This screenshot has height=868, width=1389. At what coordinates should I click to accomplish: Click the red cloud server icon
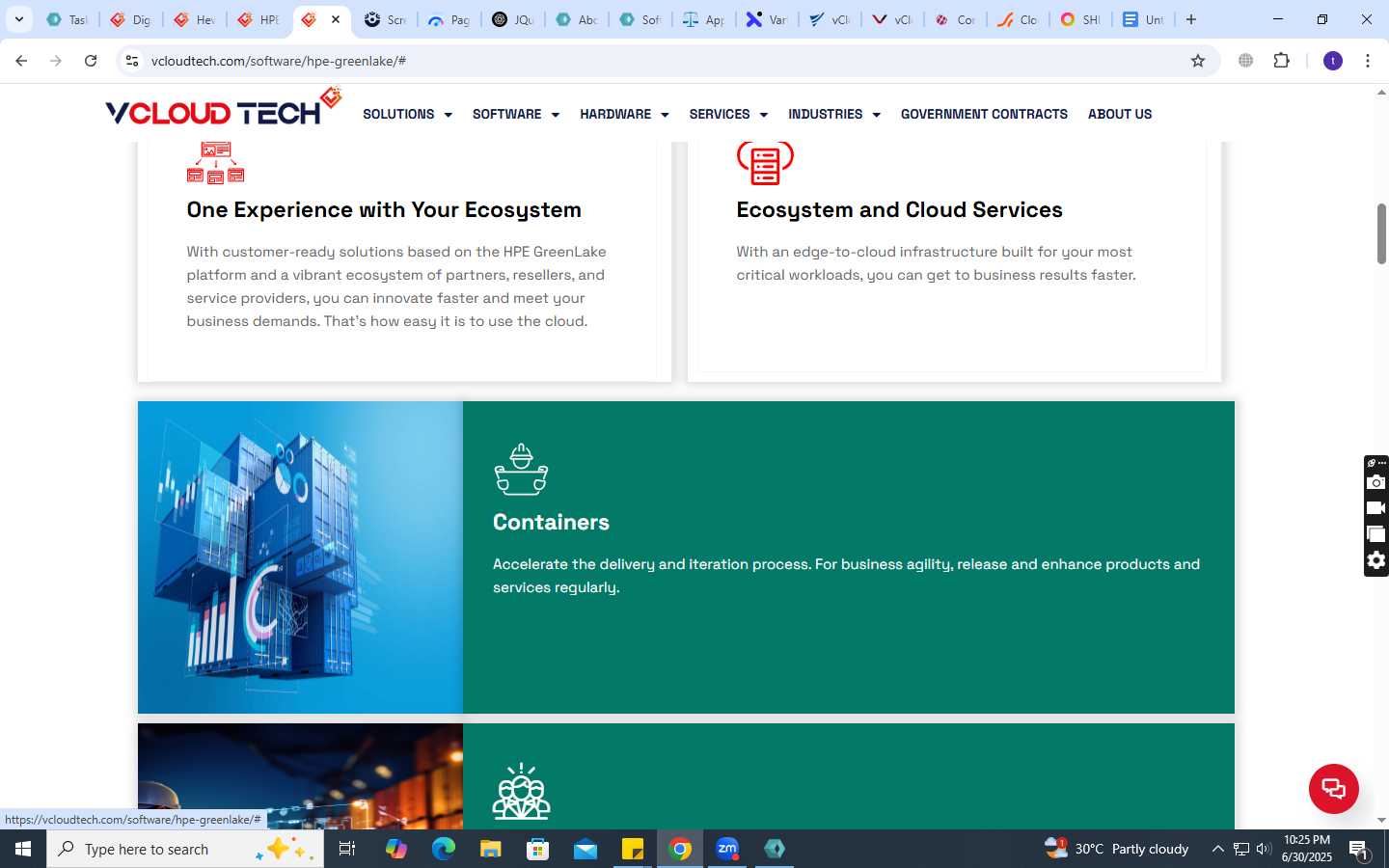coord(765,162)
